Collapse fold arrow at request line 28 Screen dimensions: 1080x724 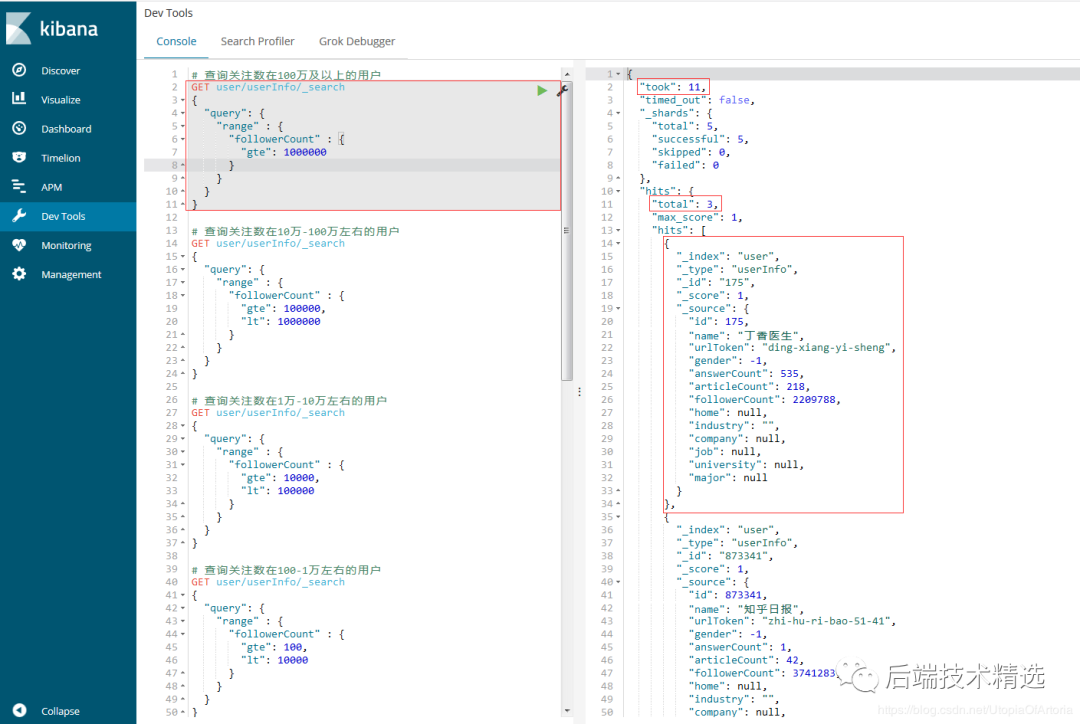pyautogui.click(x=183, y=426)
